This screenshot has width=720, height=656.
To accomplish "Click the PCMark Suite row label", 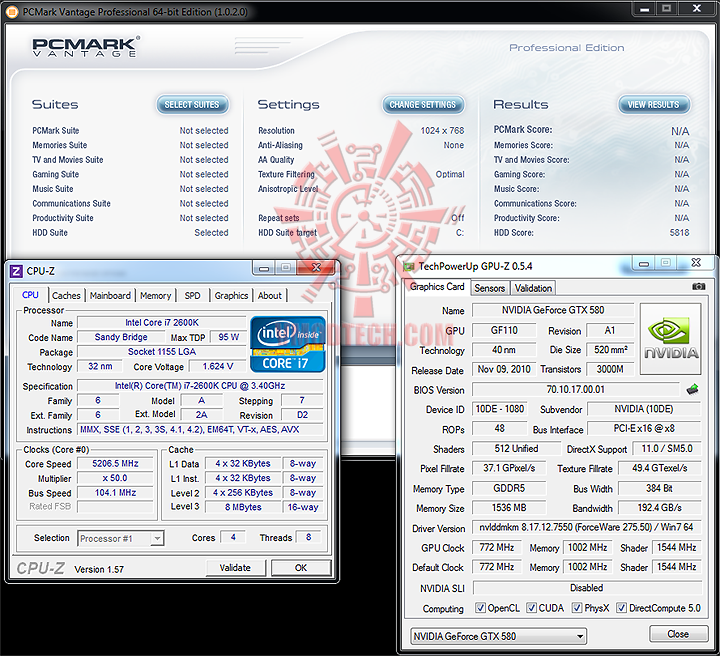I will 56,131.
